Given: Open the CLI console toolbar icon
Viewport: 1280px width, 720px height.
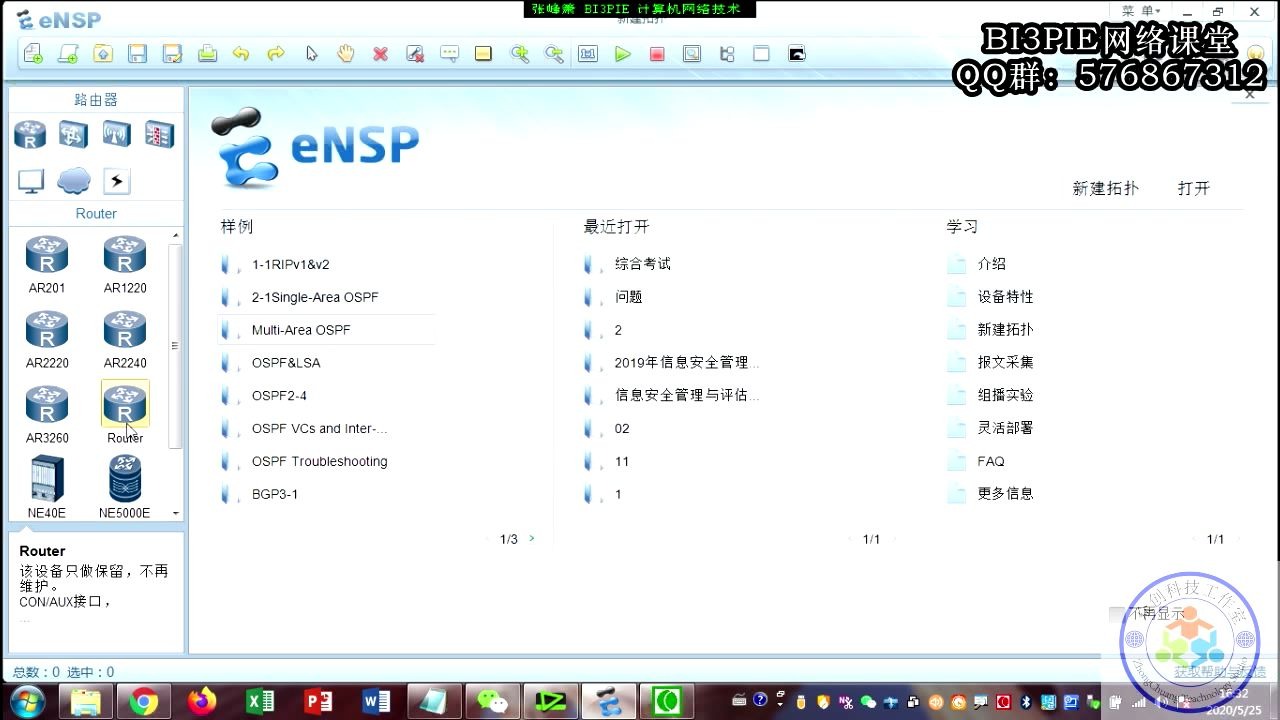Looking at the screenshot, I should pyautogui.click(x=797, y=54).
